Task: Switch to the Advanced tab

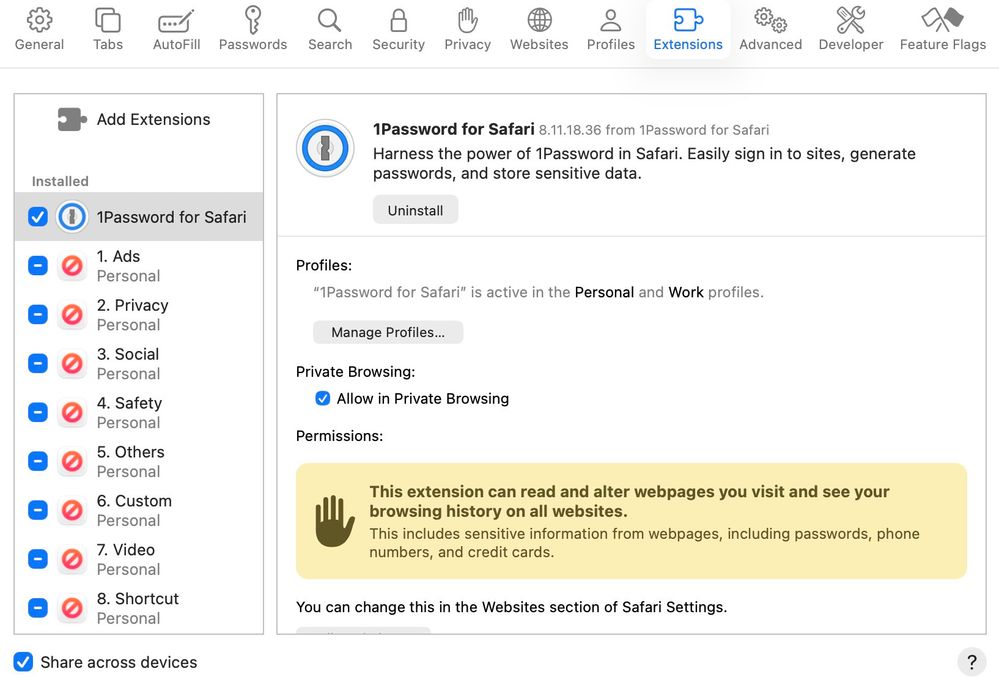Action: [x=770, y=20]
